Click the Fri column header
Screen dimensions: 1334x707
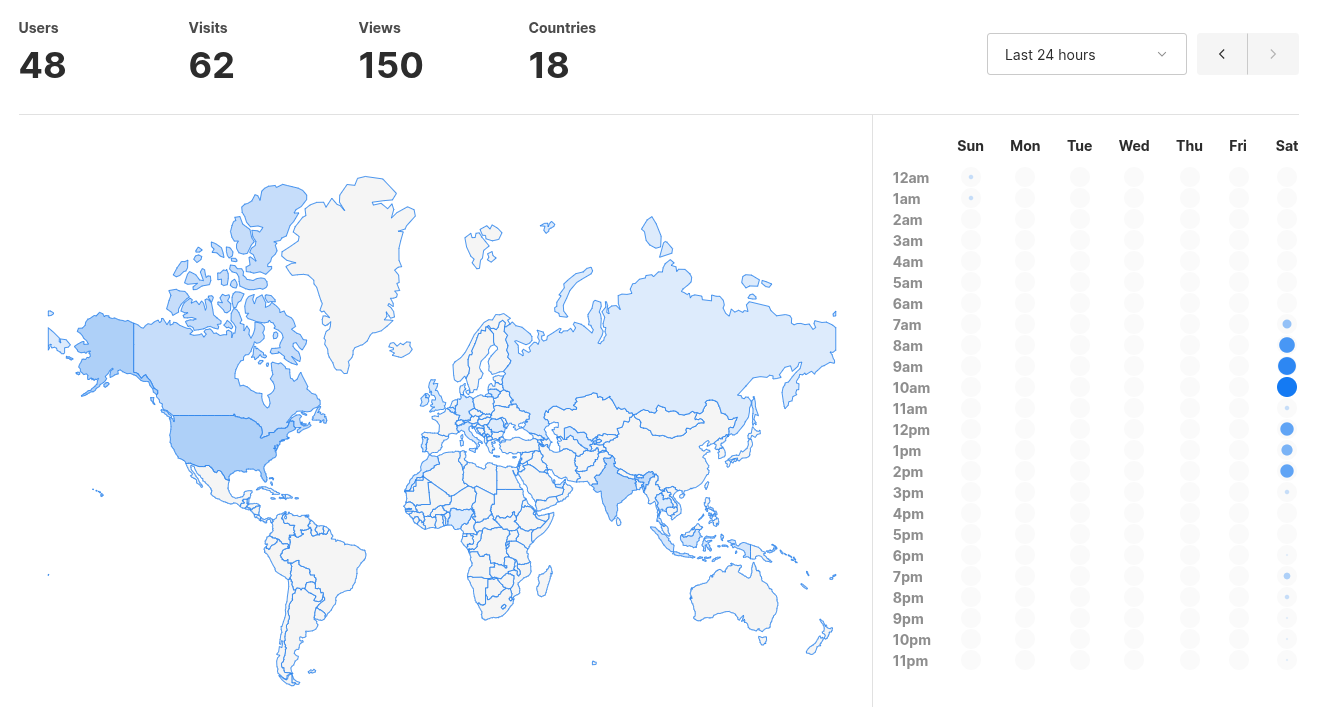pyautogui.click(x=1238, y=146)
